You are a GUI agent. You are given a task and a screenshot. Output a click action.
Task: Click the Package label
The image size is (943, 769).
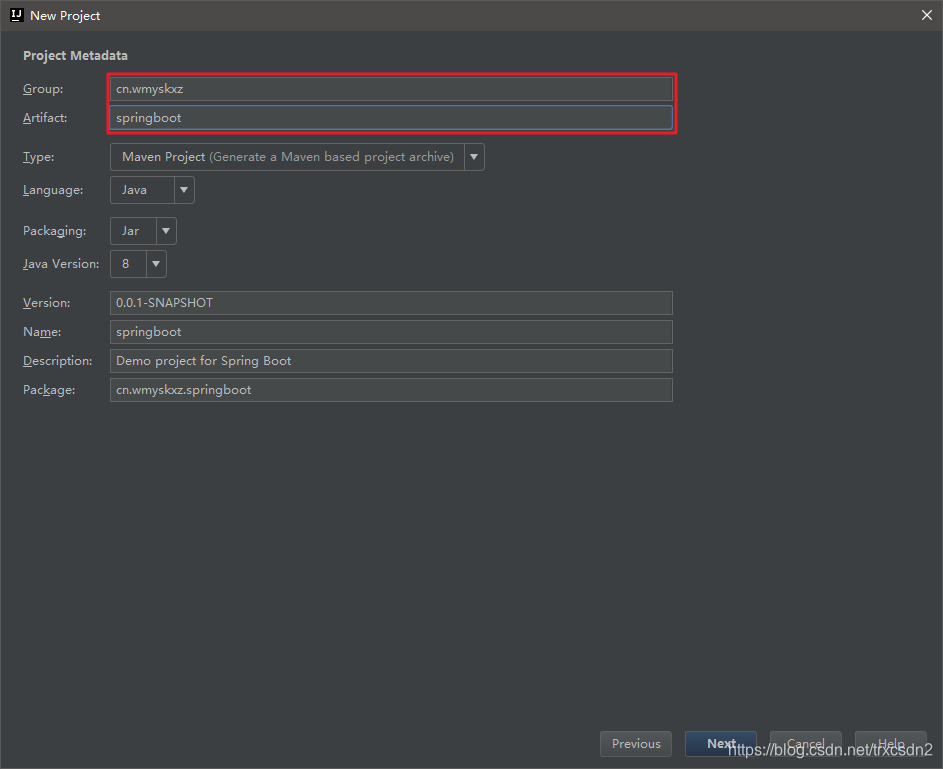(x=49, y=390)
